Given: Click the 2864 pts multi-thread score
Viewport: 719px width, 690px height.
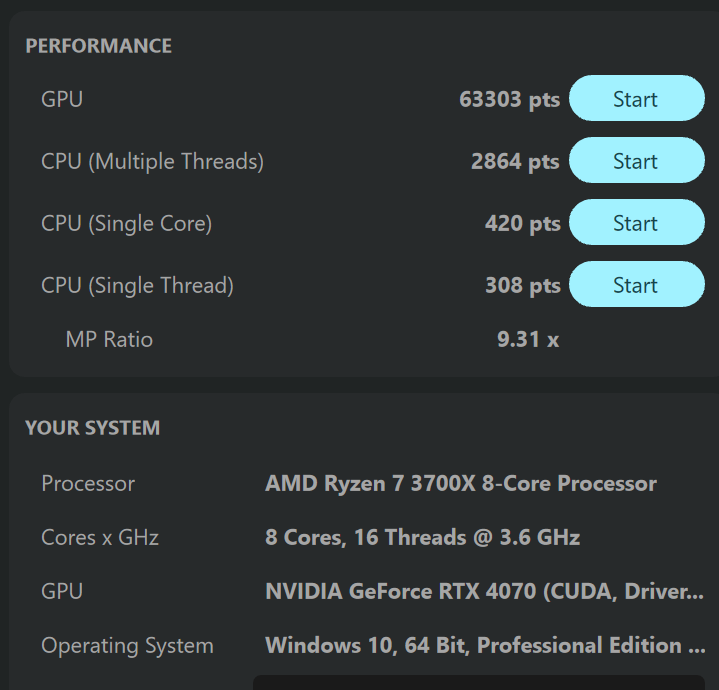Looking at the screenshot, I should coord(515,162).
